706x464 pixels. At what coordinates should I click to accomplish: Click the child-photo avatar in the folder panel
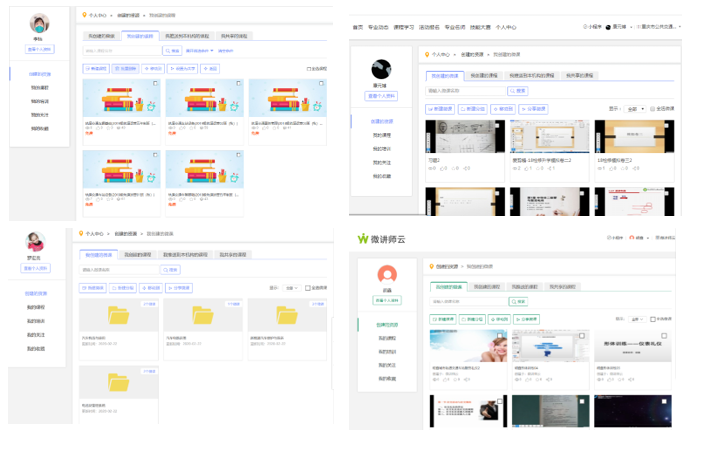36,242
